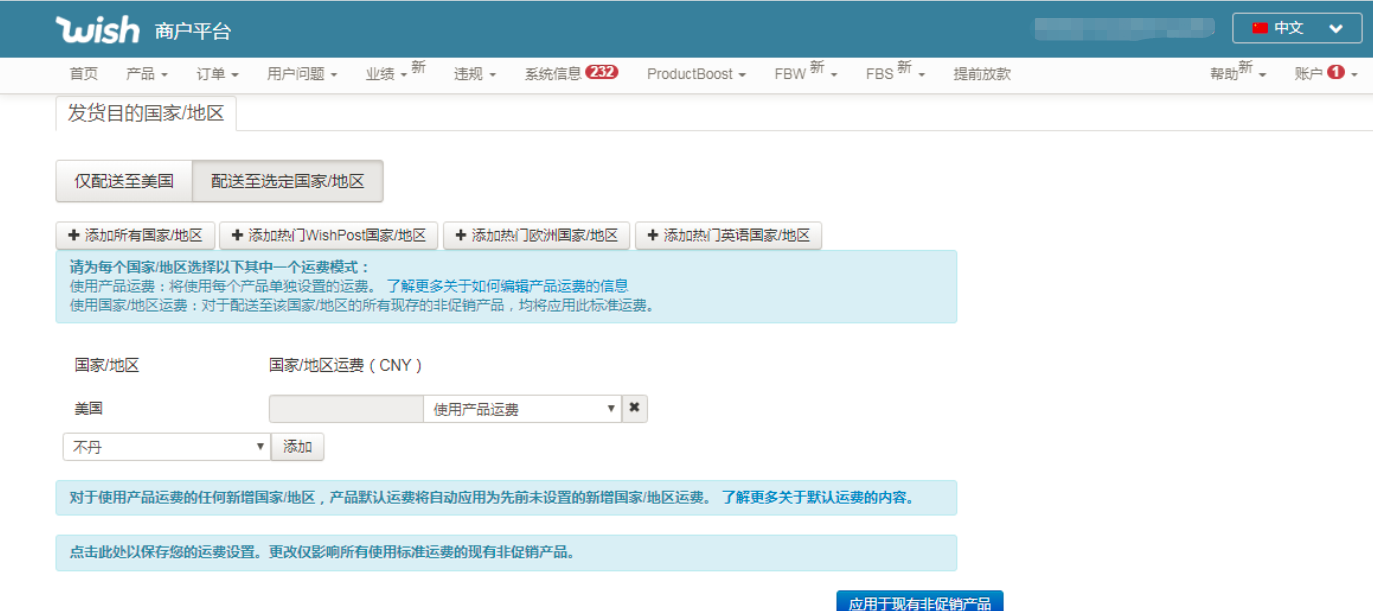Open 系统信息 in the navigation
Screen dimensions: 1373x611
553,74
